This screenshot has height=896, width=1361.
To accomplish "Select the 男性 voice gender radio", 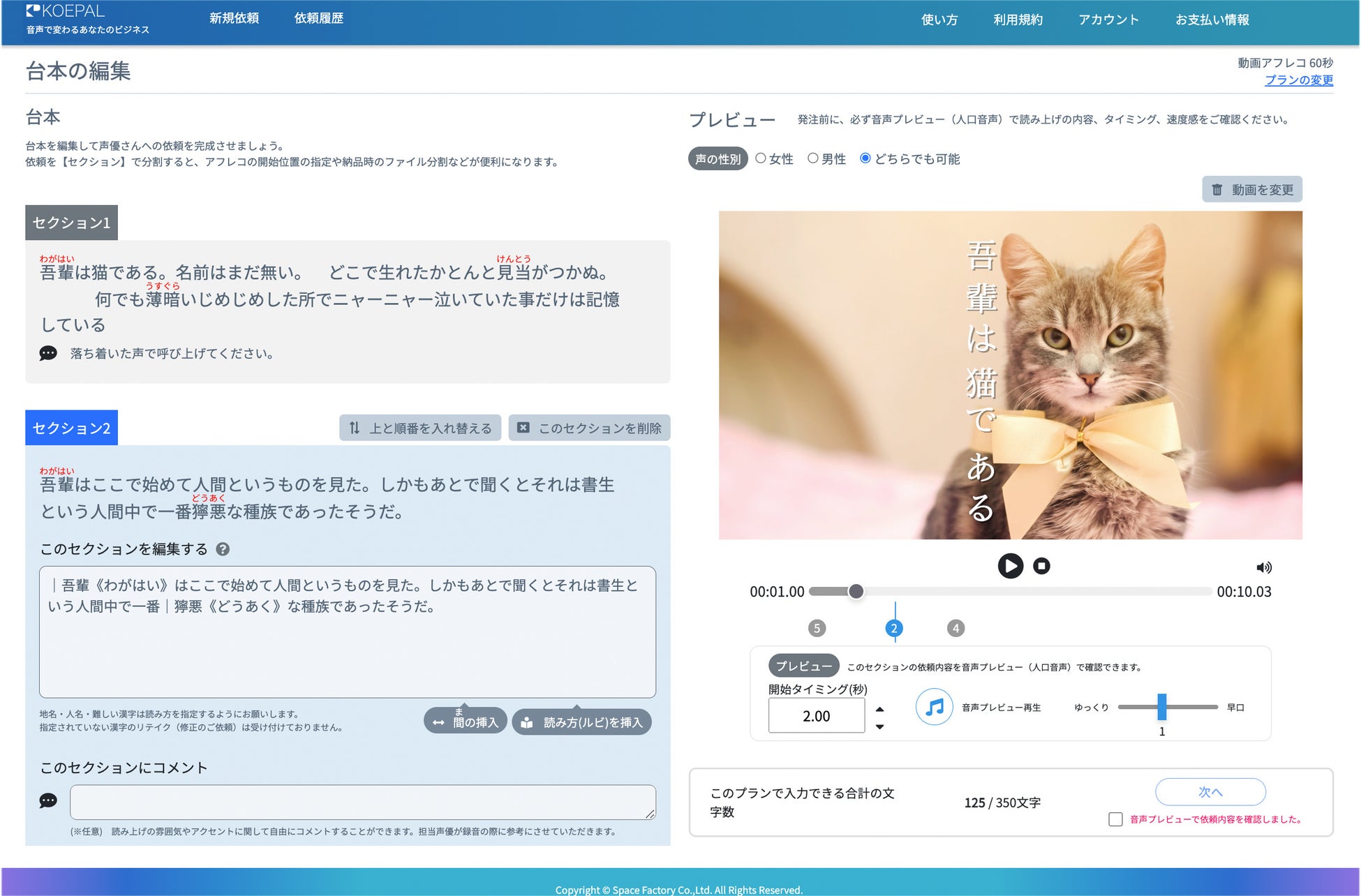I will click(813, 158).
